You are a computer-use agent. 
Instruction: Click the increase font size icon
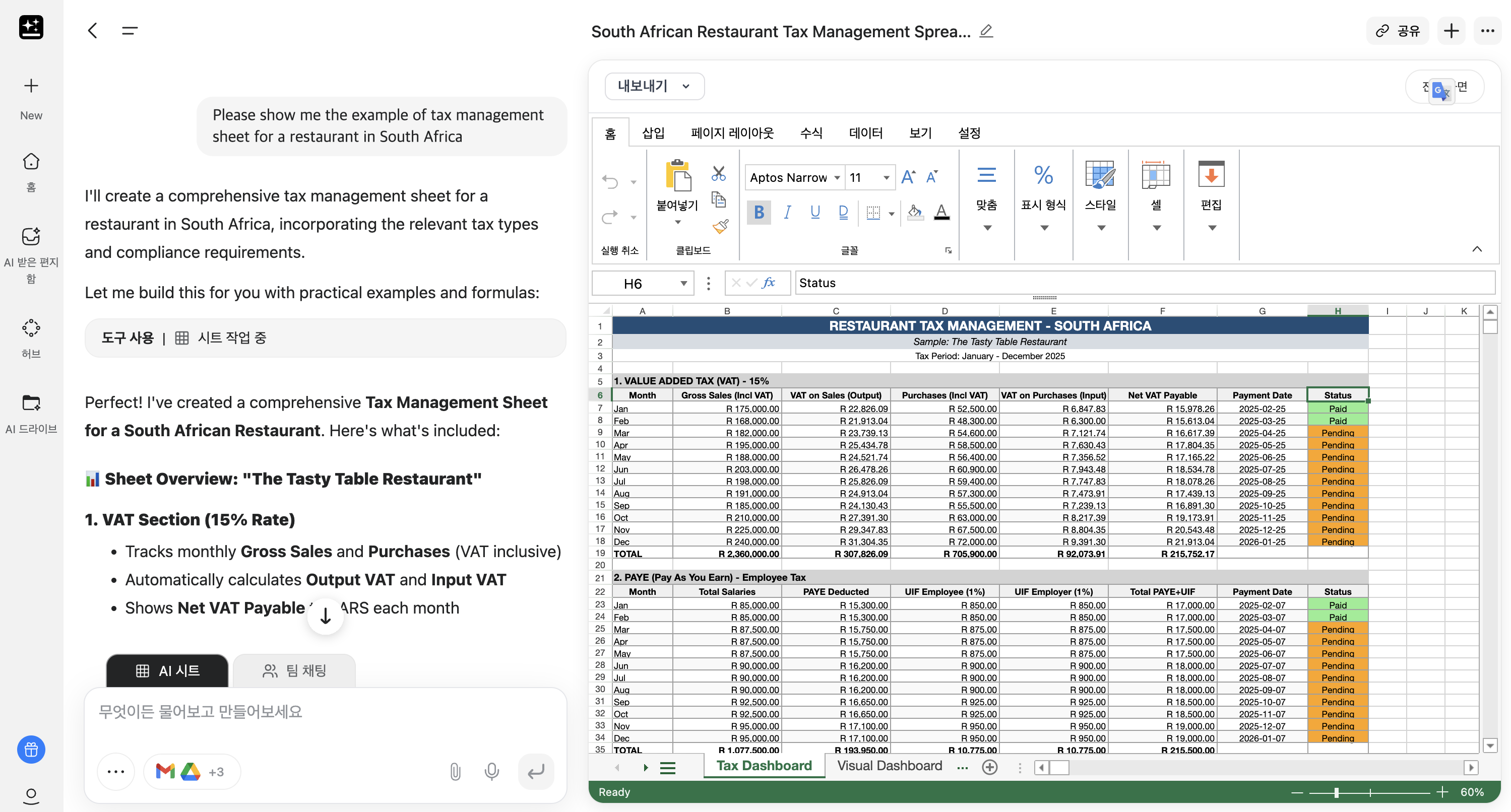coord(908,177)
